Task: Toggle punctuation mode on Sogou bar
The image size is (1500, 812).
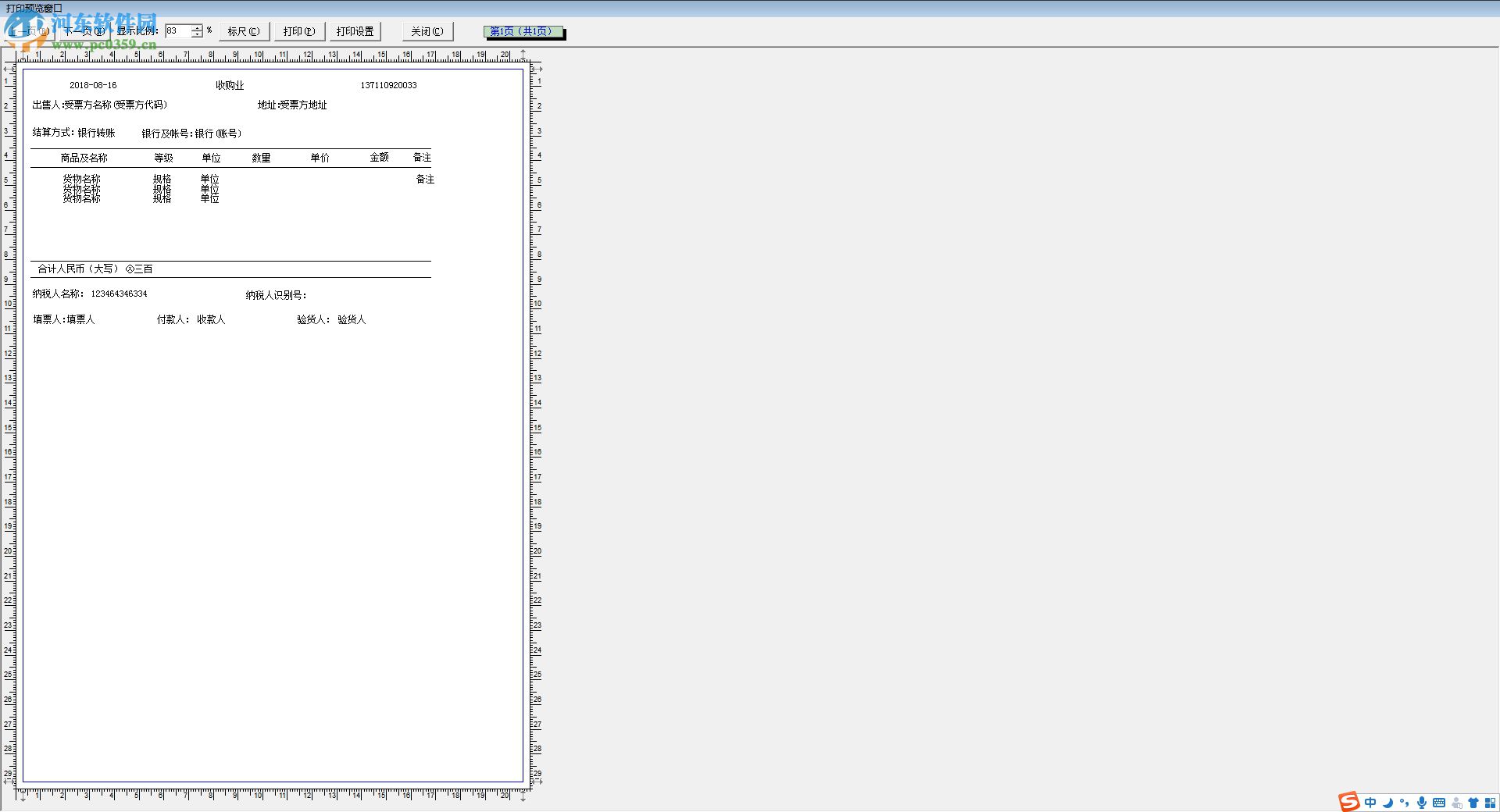Action: click(1405, 803)
